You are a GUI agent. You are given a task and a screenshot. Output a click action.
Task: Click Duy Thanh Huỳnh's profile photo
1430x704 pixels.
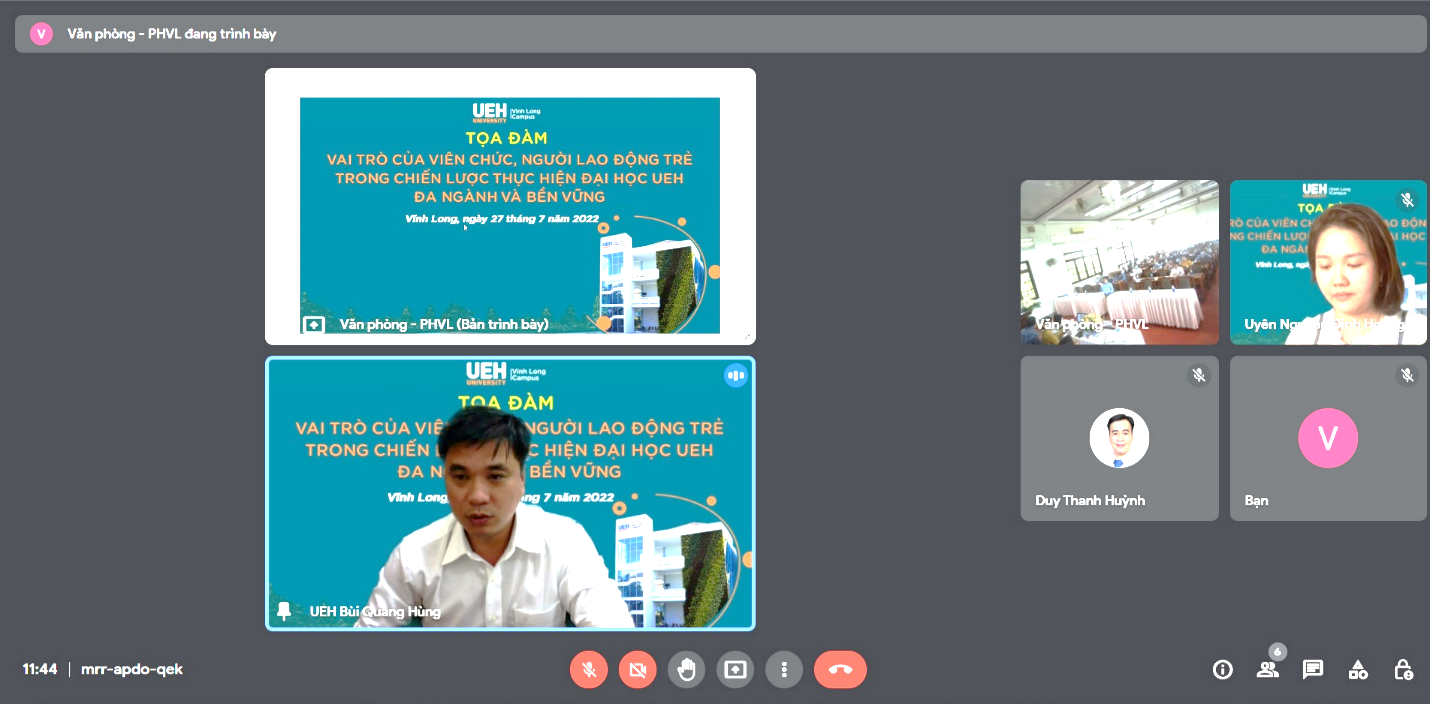click(x=1119, y=438)
